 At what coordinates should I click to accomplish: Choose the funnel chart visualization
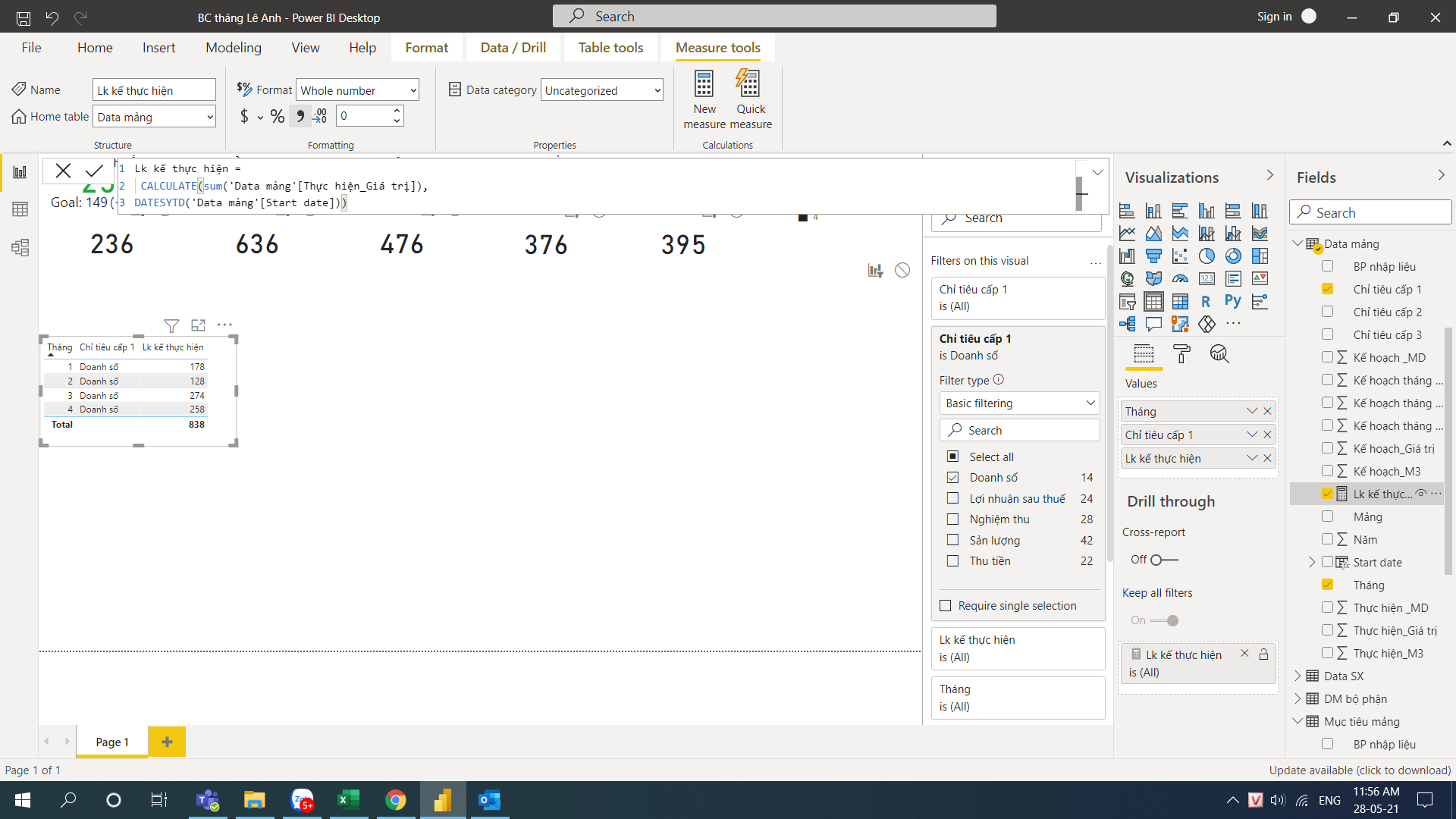point(1153,256)
